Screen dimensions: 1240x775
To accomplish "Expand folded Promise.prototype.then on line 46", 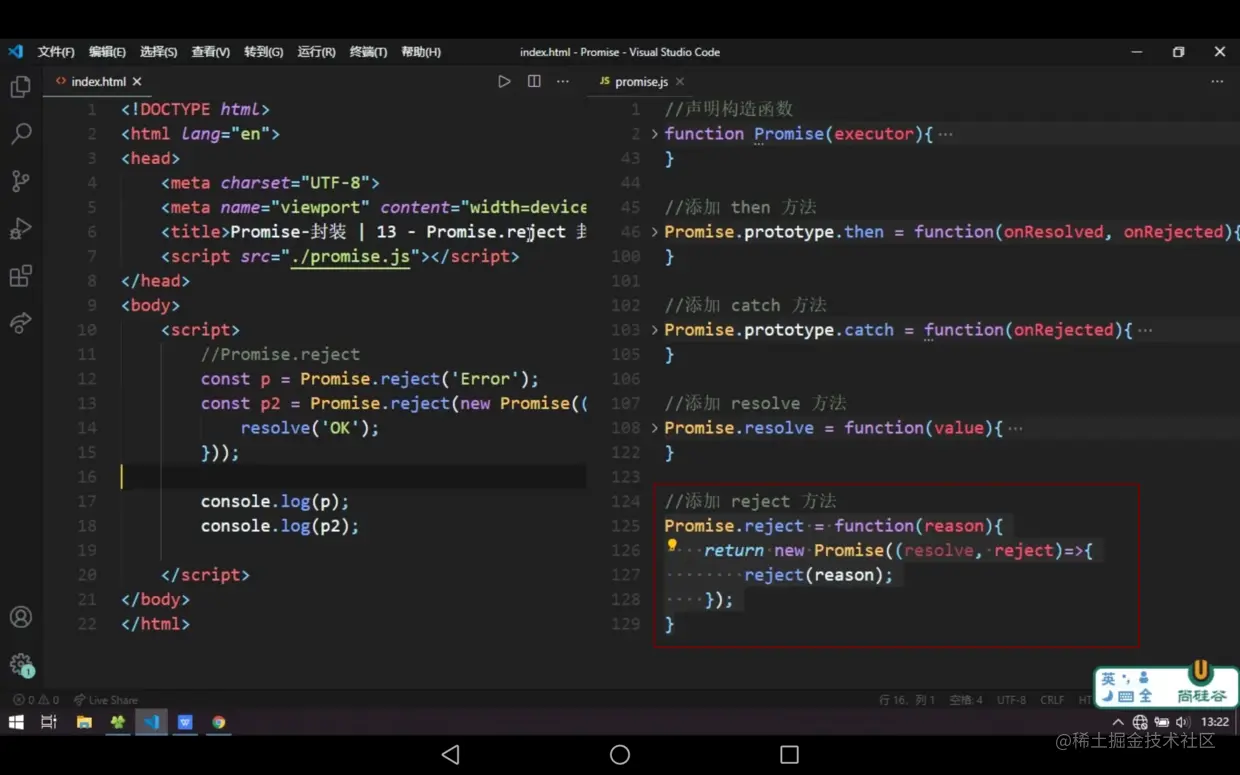I will coord(655,232).
